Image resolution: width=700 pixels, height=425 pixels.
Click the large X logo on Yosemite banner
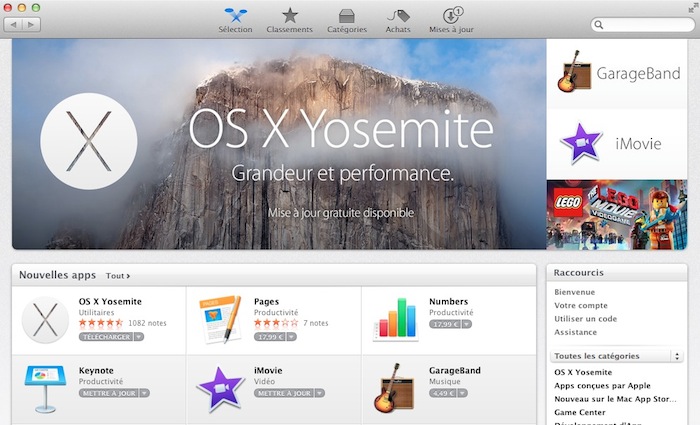tap(89, 141)
